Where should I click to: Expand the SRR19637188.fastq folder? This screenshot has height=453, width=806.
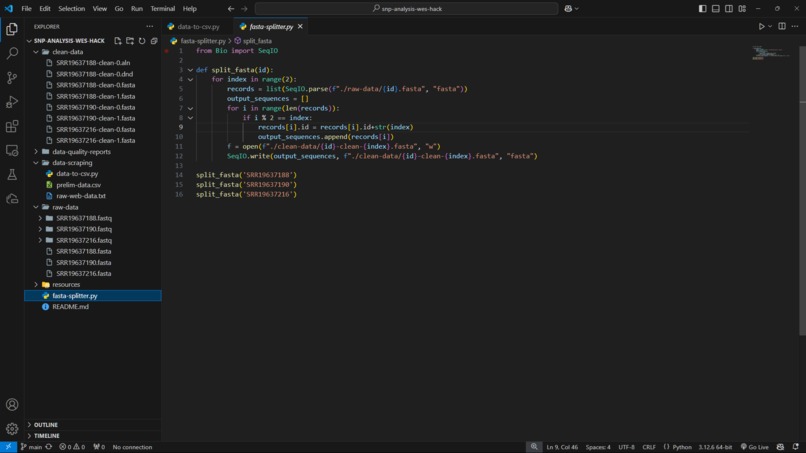[x=40, y=218]
